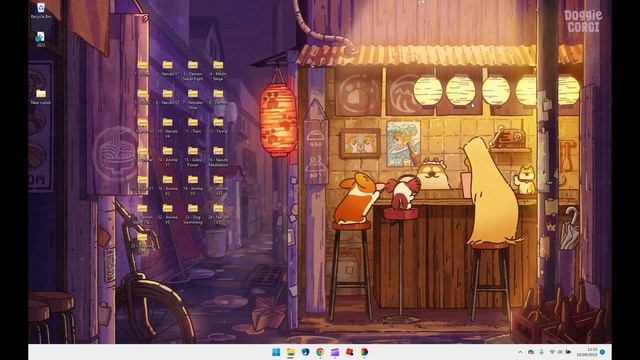Open the 23 - Dog Swimming folder

click(x=193, y=214)
